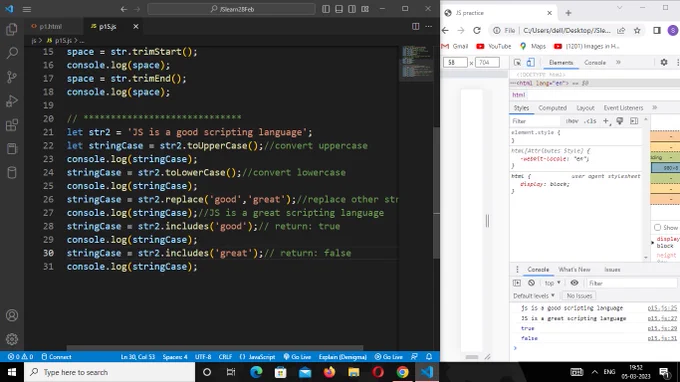The image size is (680, 382).
Task: Add a new style rule plus icon
Action: point(606,121)
